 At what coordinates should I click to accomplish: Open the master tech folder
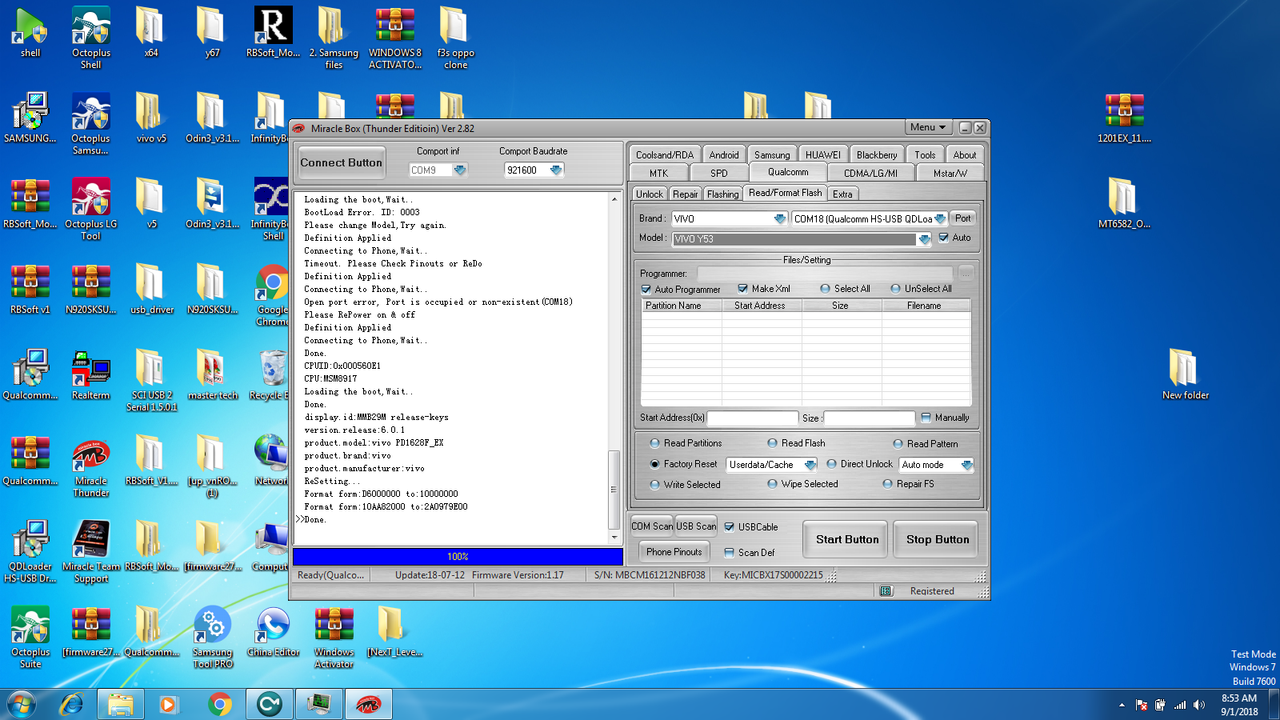(213, 375)
